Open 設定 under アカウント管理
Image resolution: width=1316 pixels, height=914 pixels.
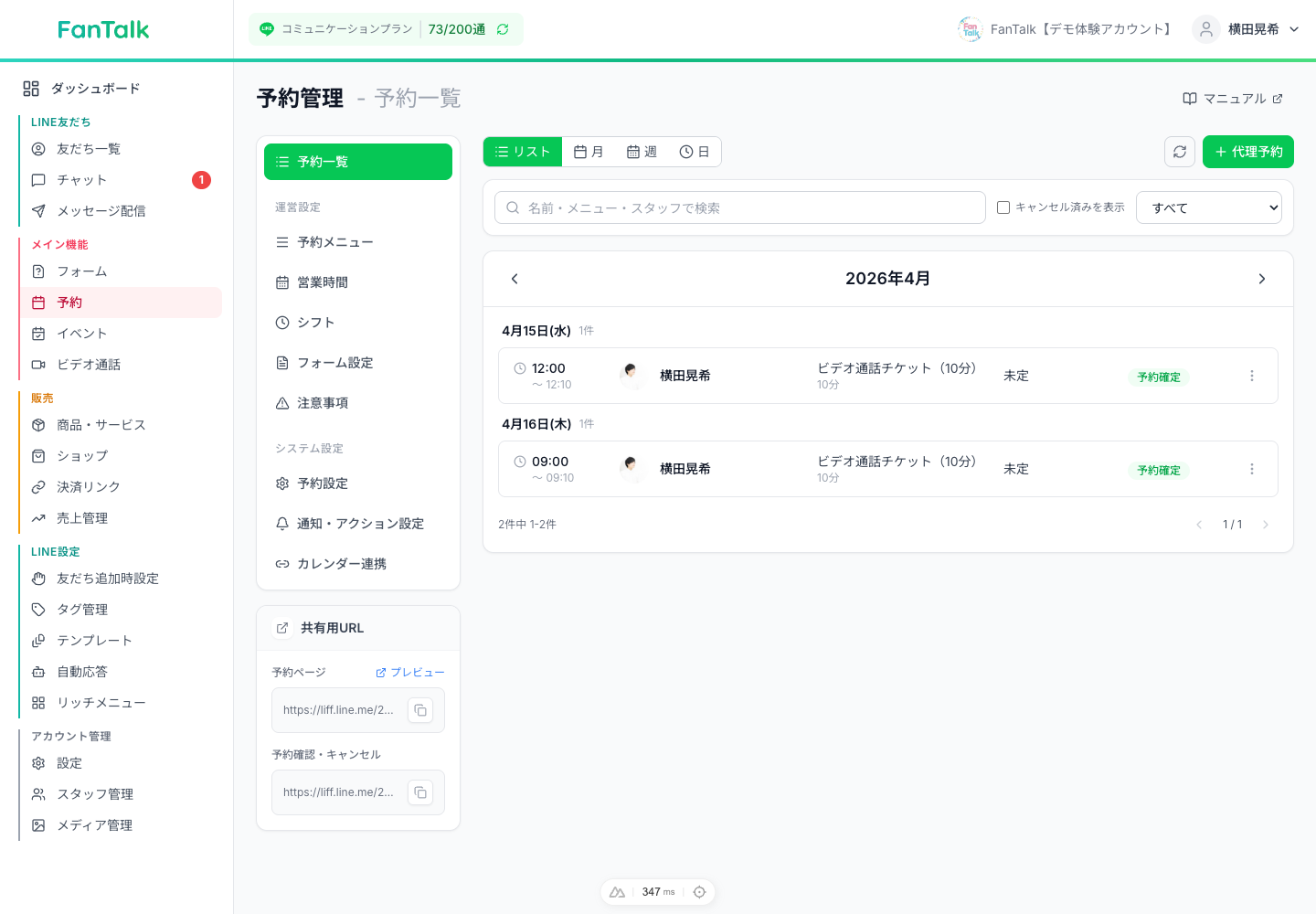(121, 763)
